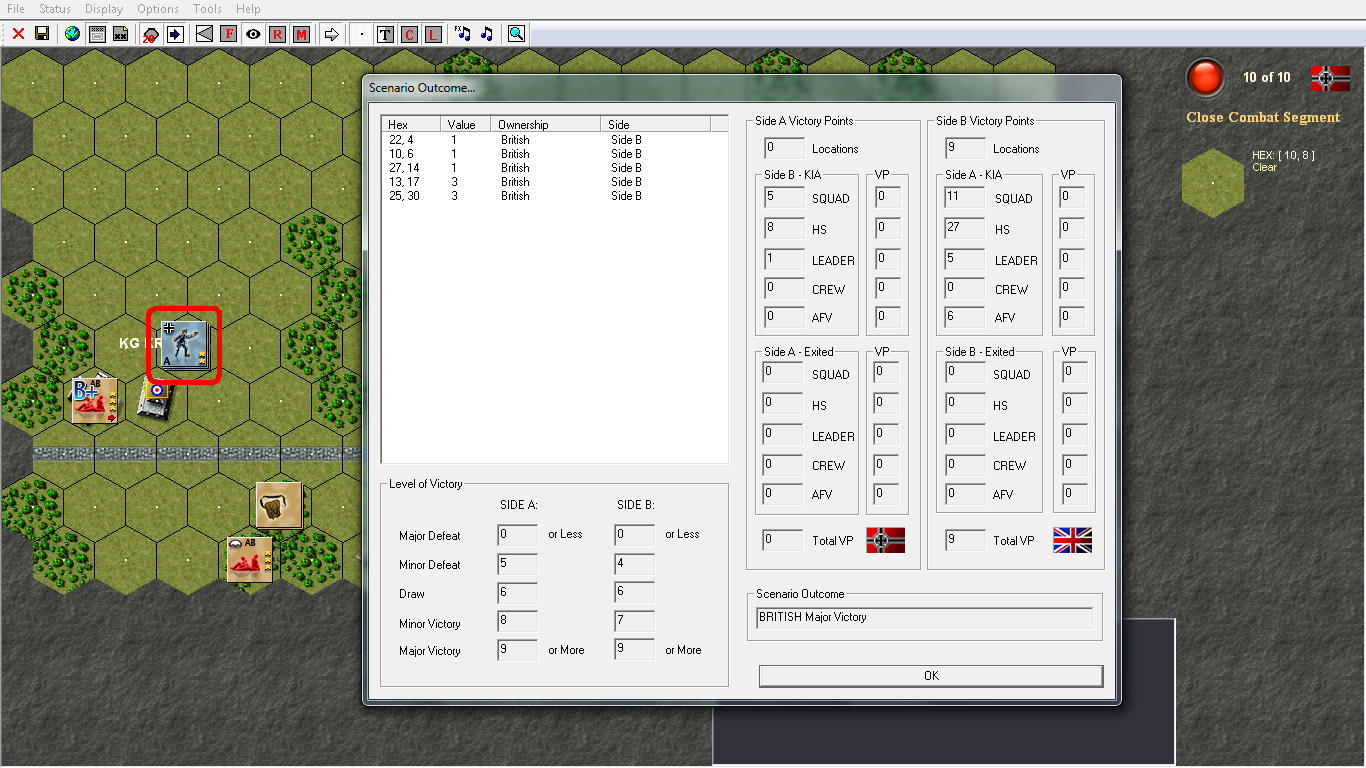Click Side B Minor Defeat threshold field
The width and height of the screenshot is (1366, 768).
635,564
